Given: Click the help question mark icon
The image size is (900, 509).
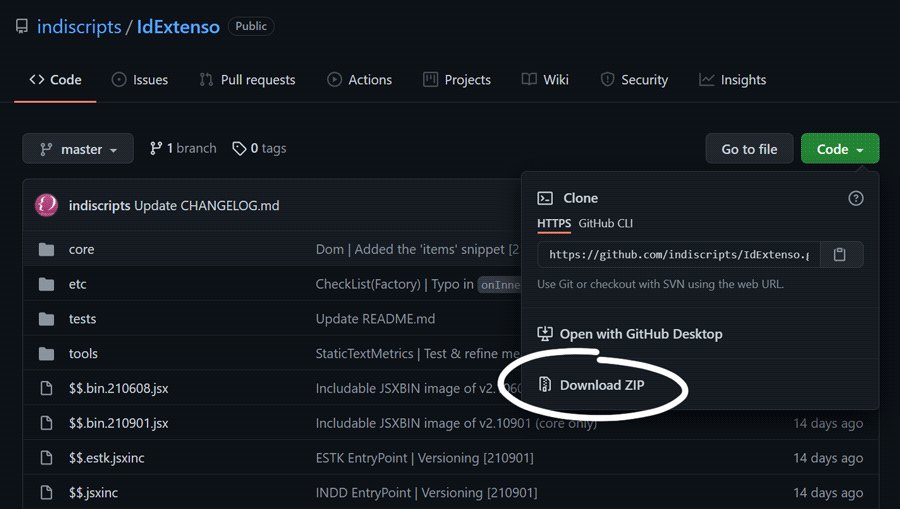Looking at the screenshot, I should coord(855,198).
